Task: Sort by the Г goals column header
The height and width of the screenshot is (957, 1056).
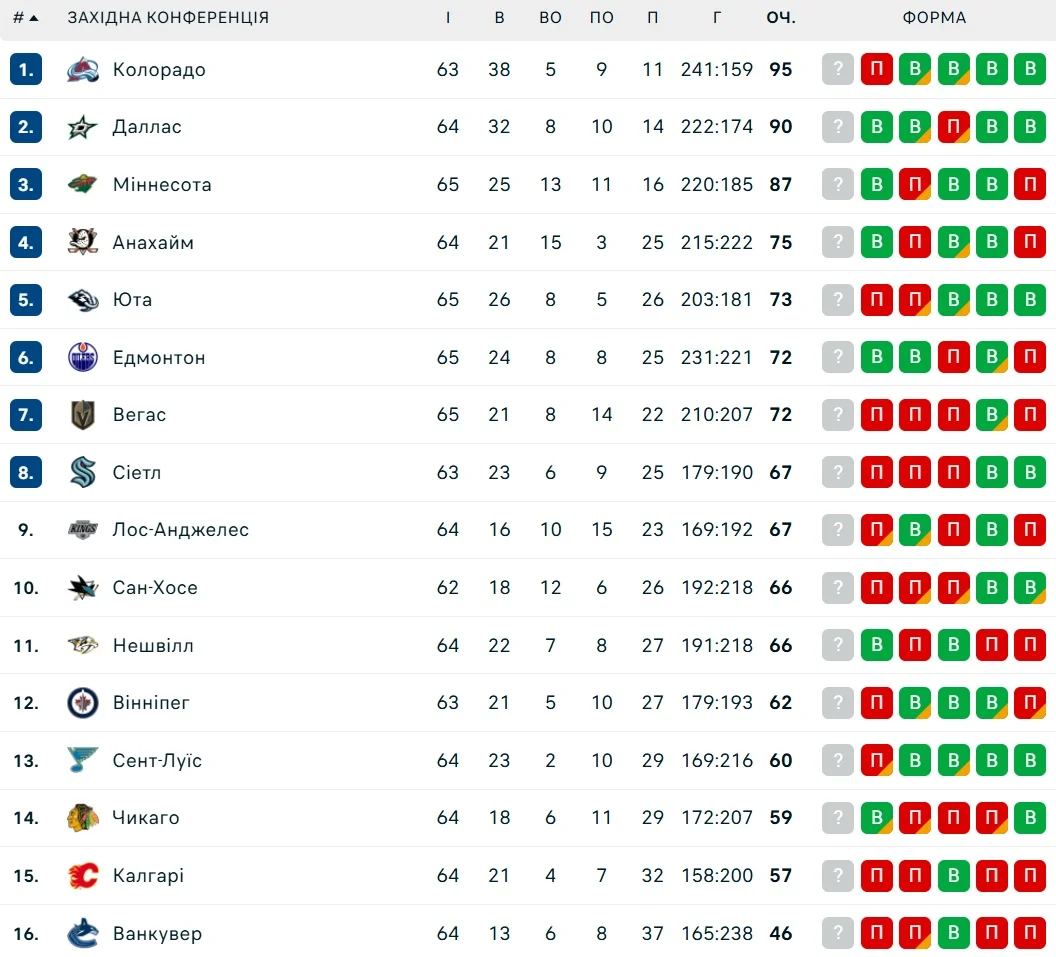Action: click(x=717, y=18)
